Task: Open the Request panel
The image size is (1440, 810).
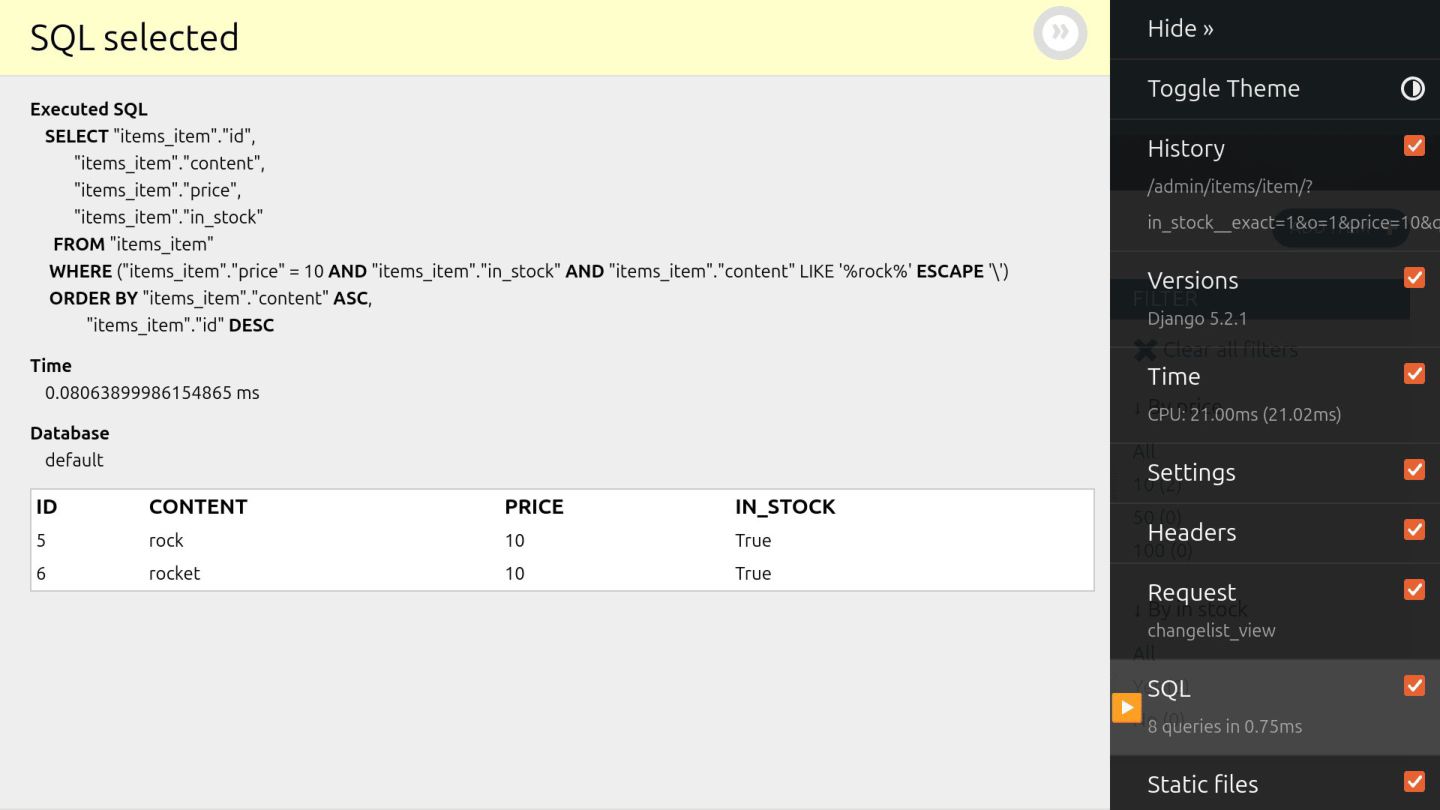Action: (x=1191, y=593)
